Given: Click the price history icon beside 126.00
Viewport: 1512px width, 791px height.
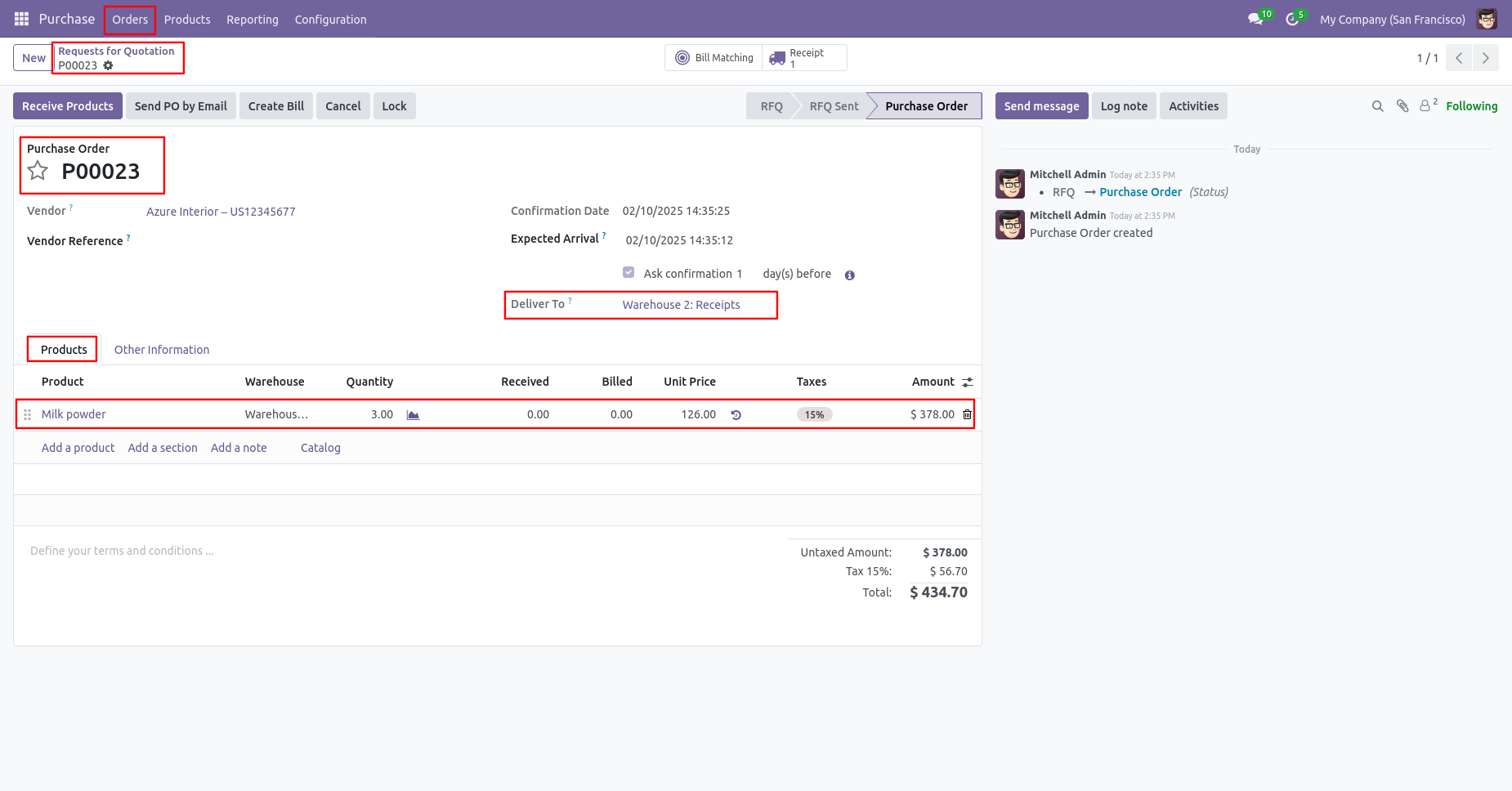Looking at the screenshot, I should [736, 415].
